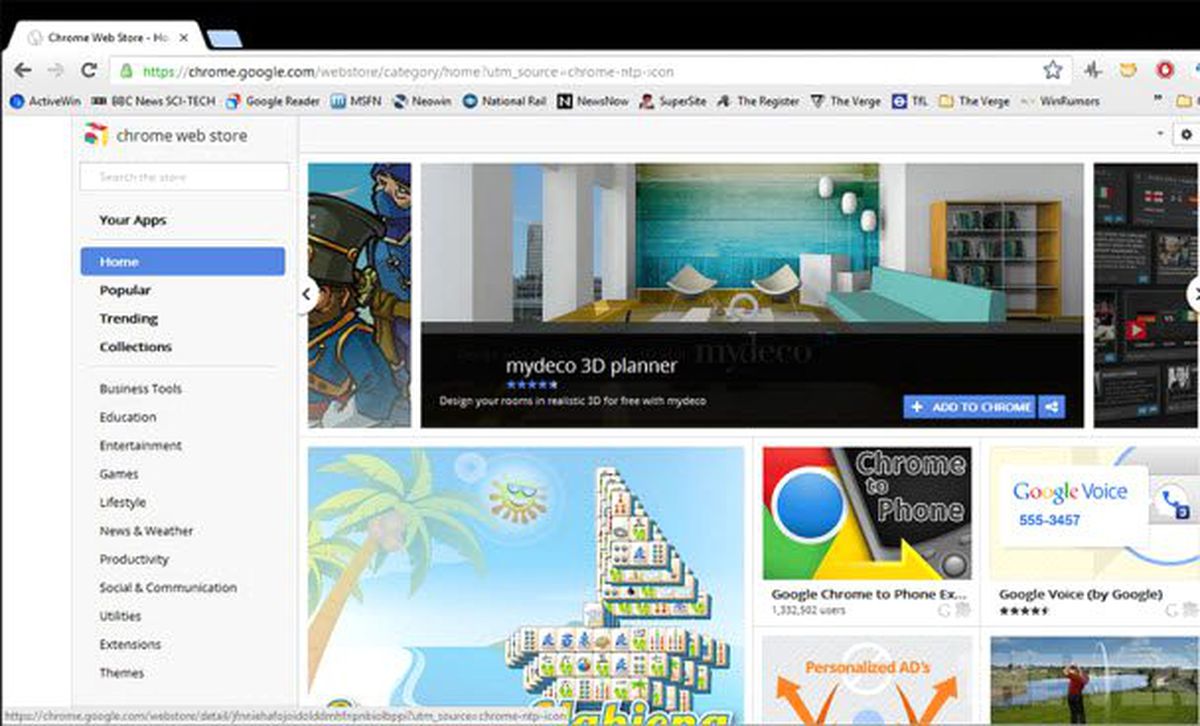Image resolution: width=1200 pixels, height=726 pixels.
Task: Open Google Voice (by Google) title
Action: tap(1080, 594)
